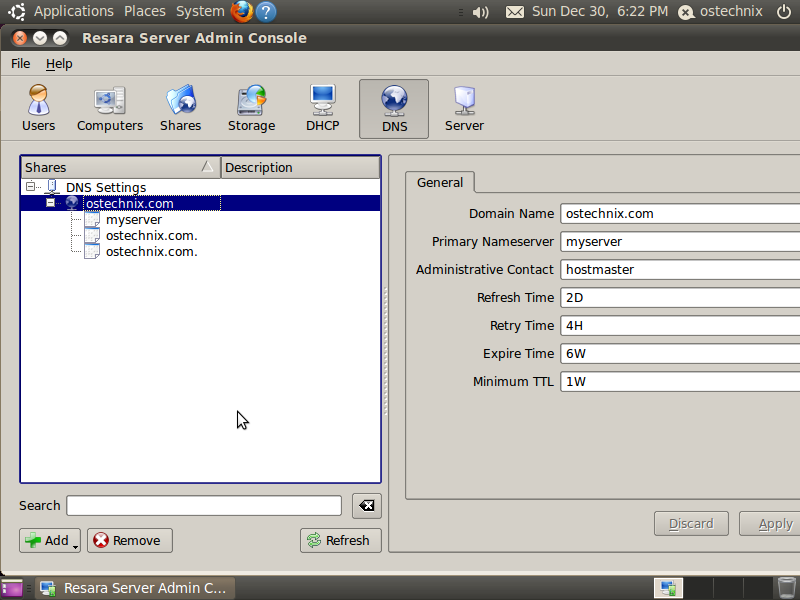Screen dimensions: 800x600
Task: Click the Refresh button
Action: pyautogui.click(x=341, y=540)
